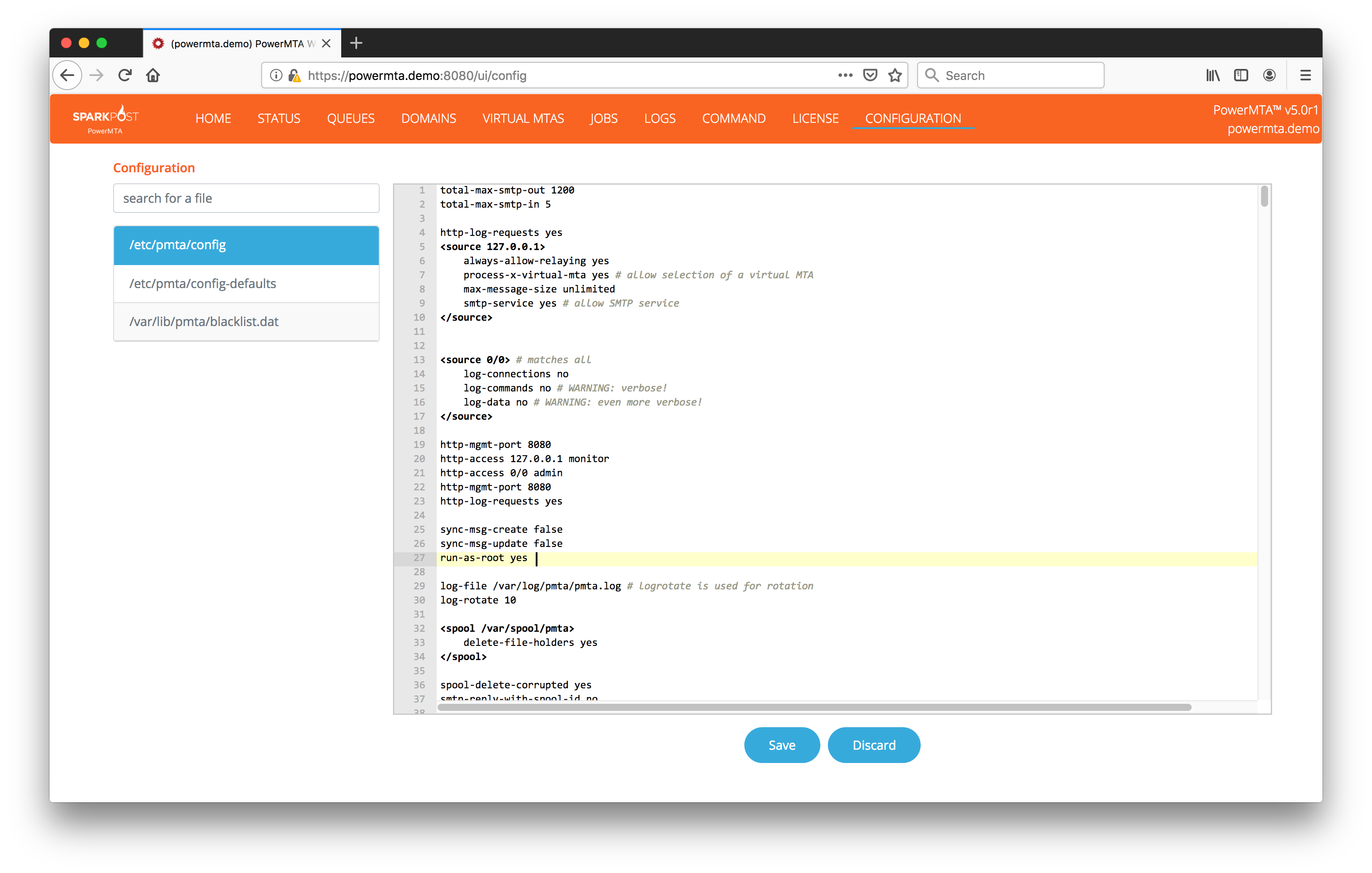Click the Discard button
Screen dimensions: 1372x873
coord(873,745)
